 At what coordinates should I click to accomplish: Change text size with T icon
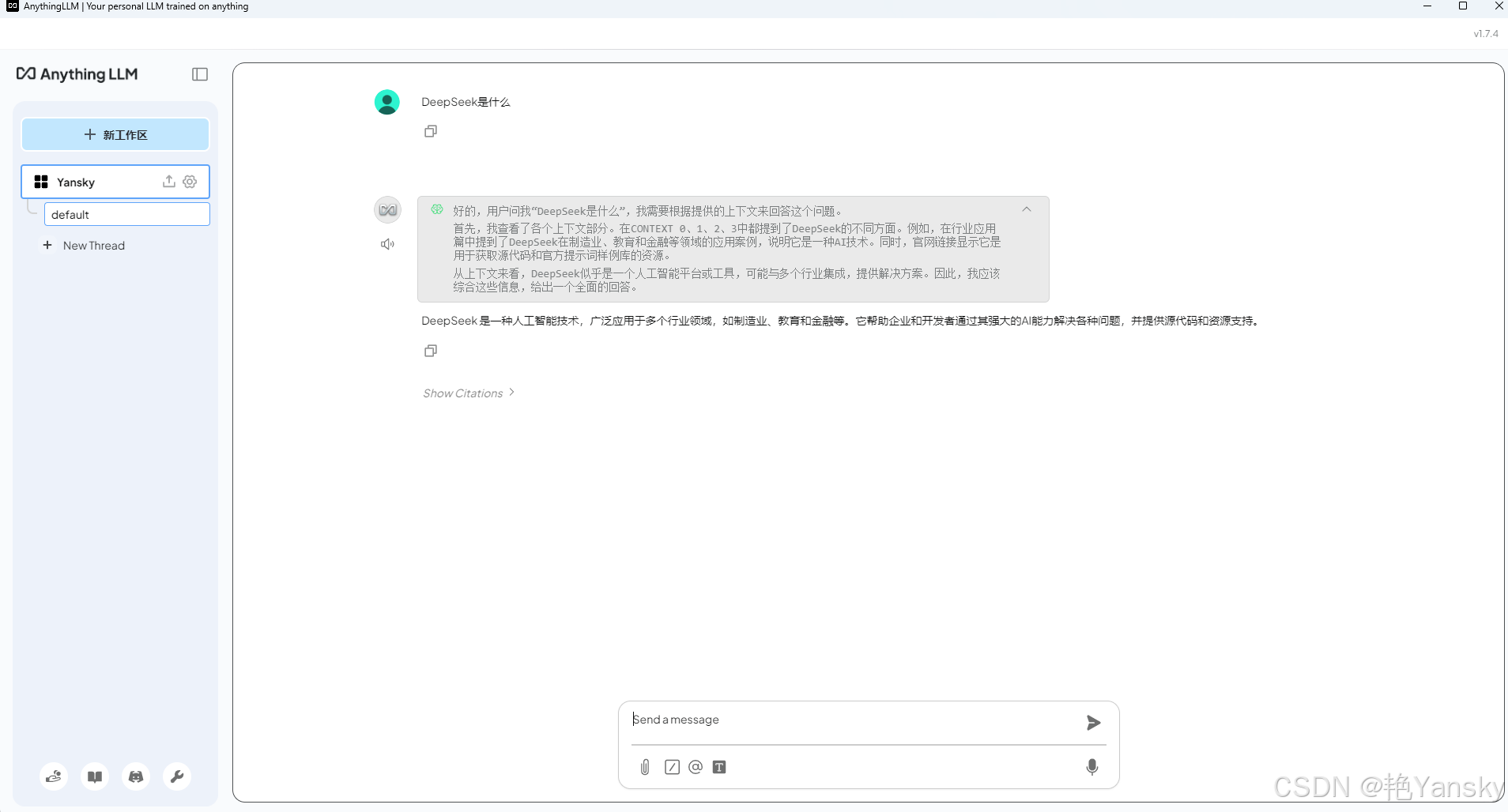point(719,767)
